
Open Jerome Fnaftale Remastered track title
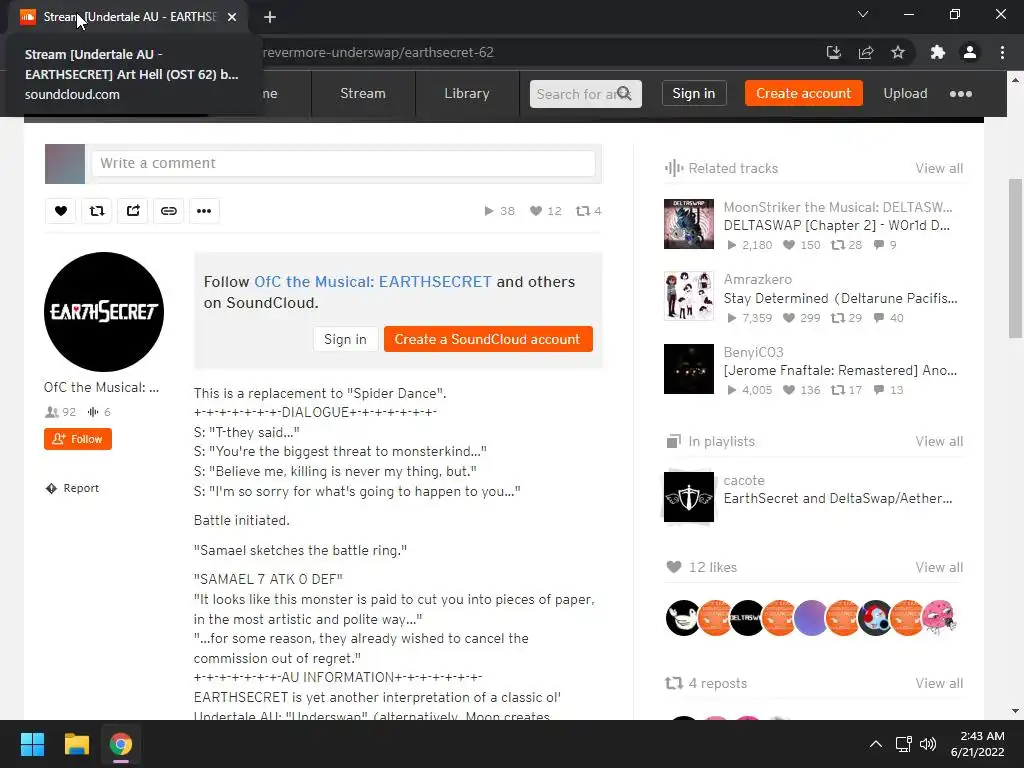pyautogui.click(x=840, y=370)
